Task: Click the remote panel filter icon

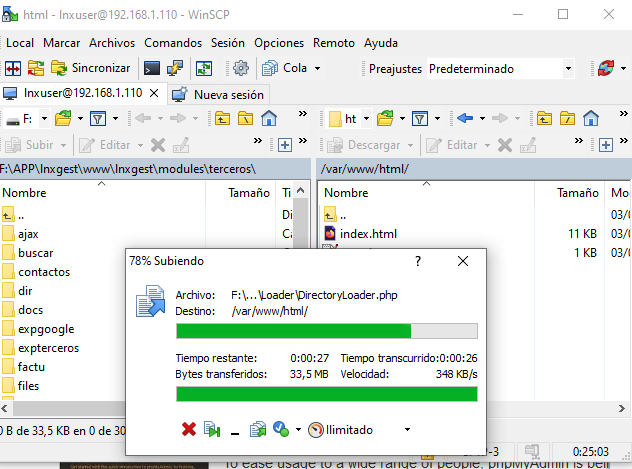Action: pyautogui.click(x=420, y=119)
